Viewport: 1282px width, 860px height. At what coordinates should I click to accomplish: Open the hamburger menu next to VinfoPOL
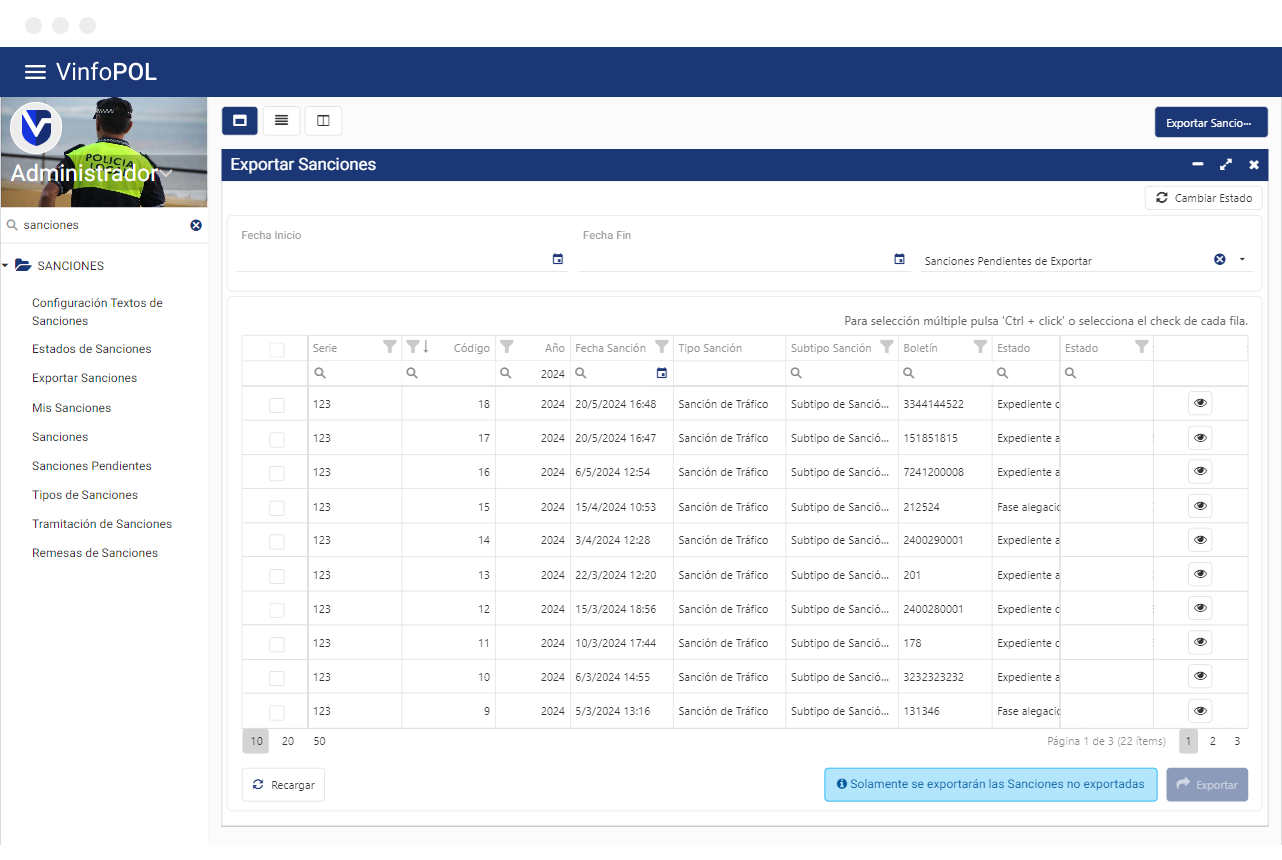[x=35, y=72]
